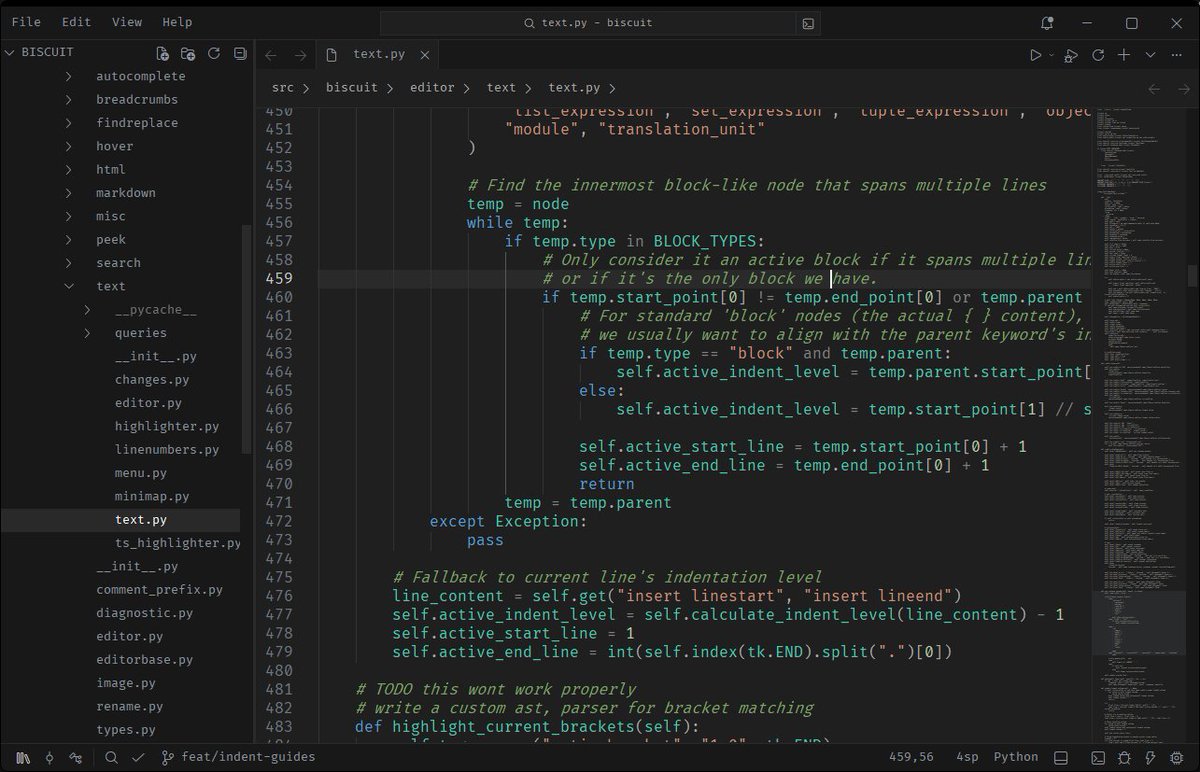
Task: Click the editor breadcrumb segment
Action: 432,88
